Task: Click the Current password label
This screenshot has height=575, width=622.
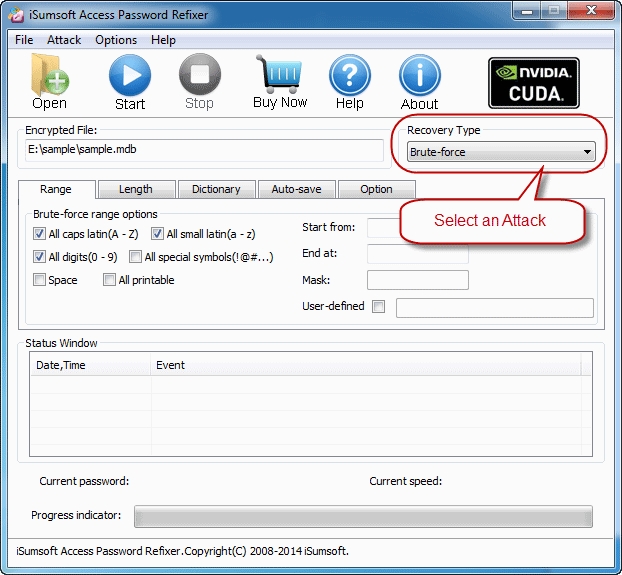Action: tap(84, 481)
